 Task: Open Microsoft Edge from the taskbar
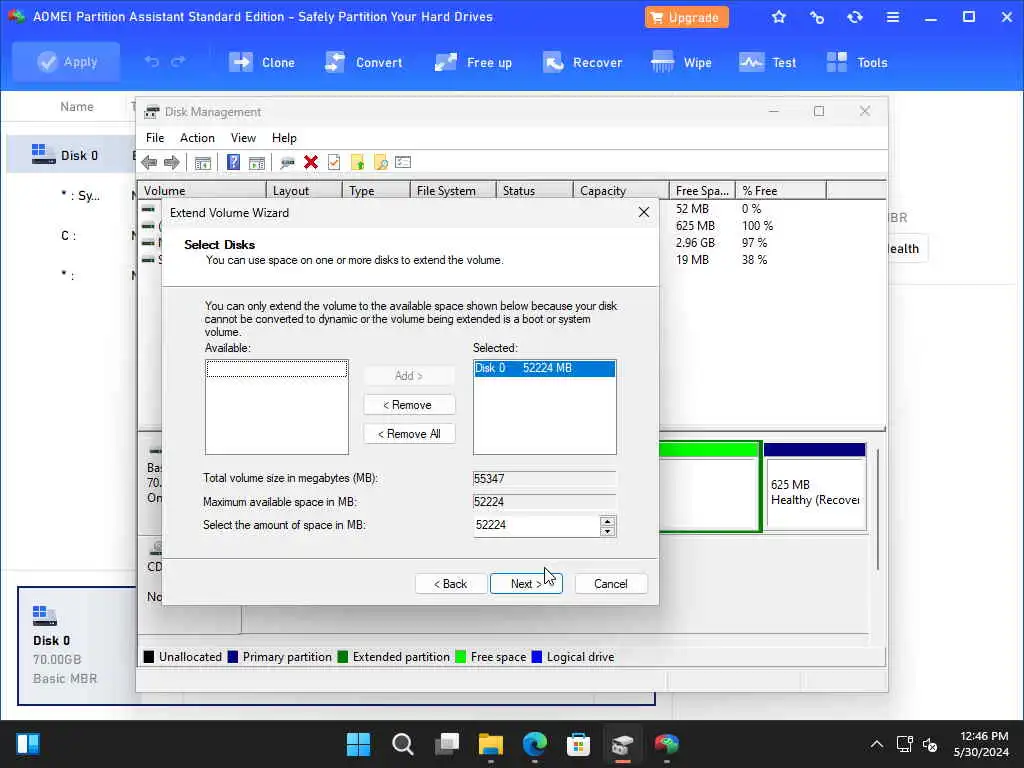(x=535, y=744)
